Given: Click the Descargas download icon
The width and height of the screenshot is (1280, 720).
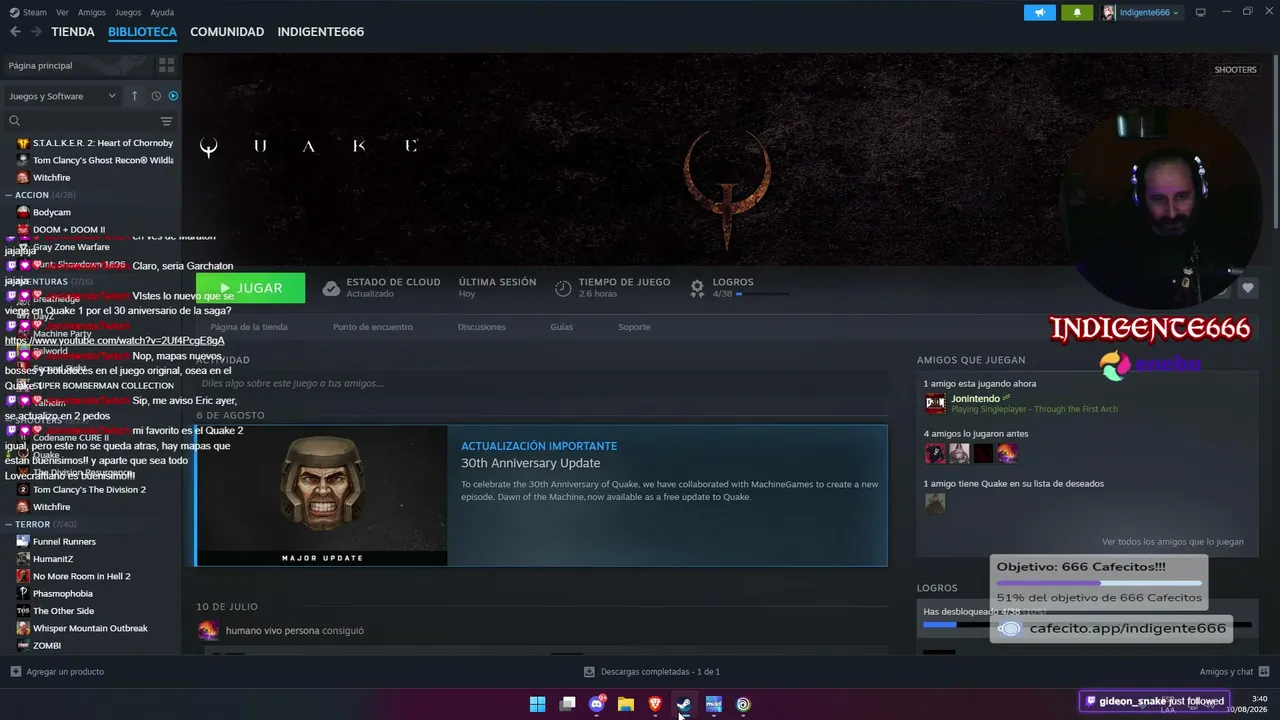Looking at the screenshot, I should tap(590, 672).
